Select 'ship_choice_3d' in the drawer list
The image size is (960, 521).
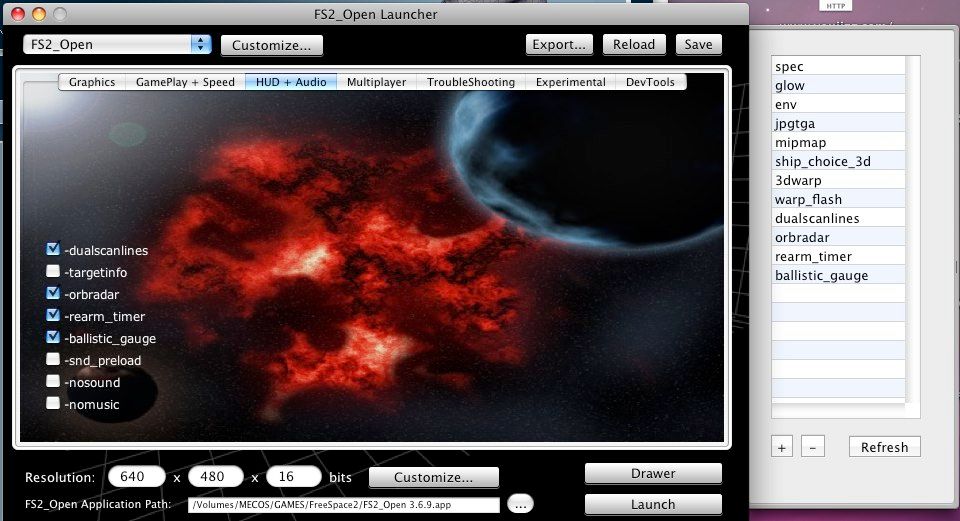pos(838,161)
